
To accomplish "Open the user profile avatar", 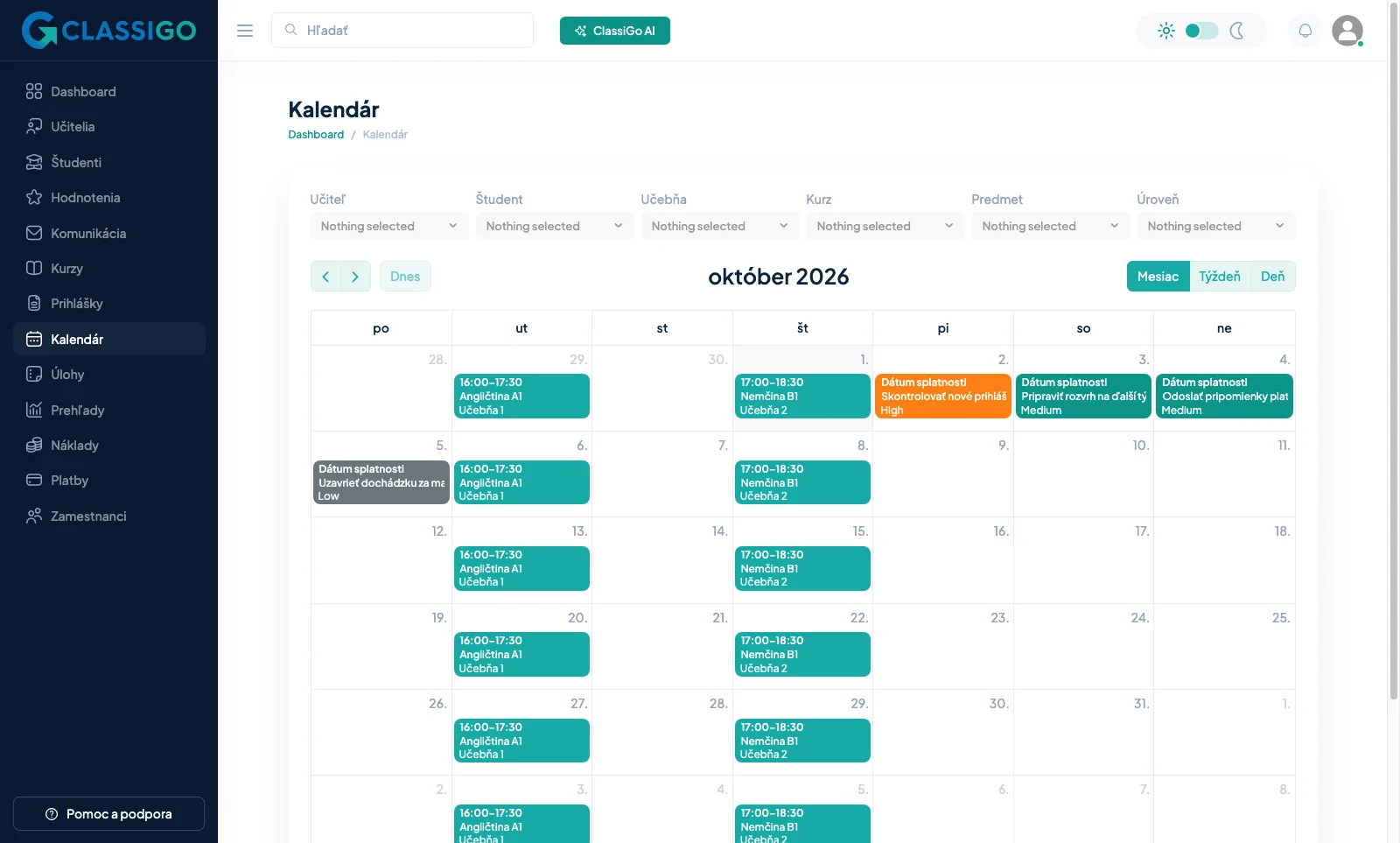I will click(1347, 31).
